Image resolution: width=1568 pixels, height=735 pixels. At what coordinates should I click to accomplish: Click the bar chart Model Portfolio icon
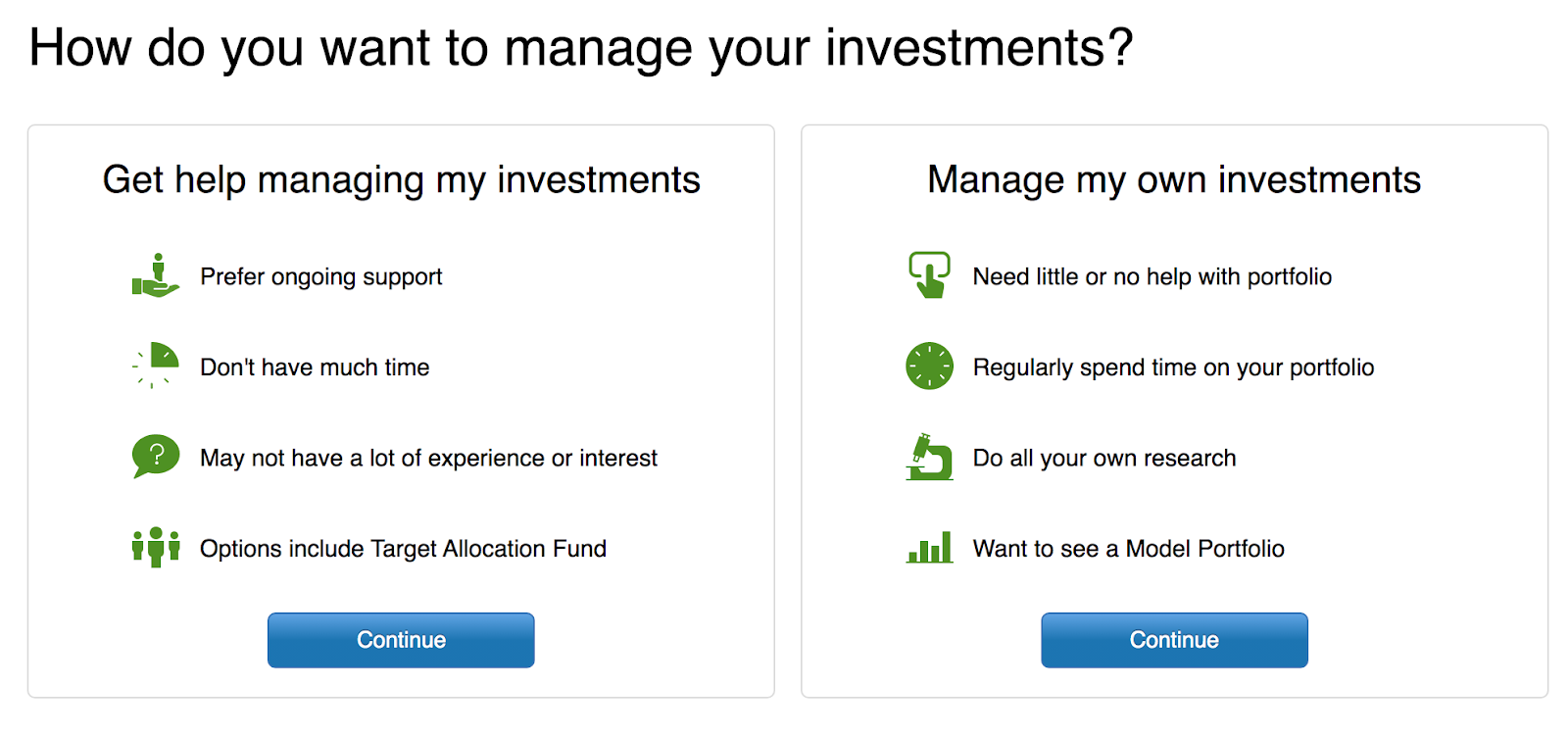929,548
